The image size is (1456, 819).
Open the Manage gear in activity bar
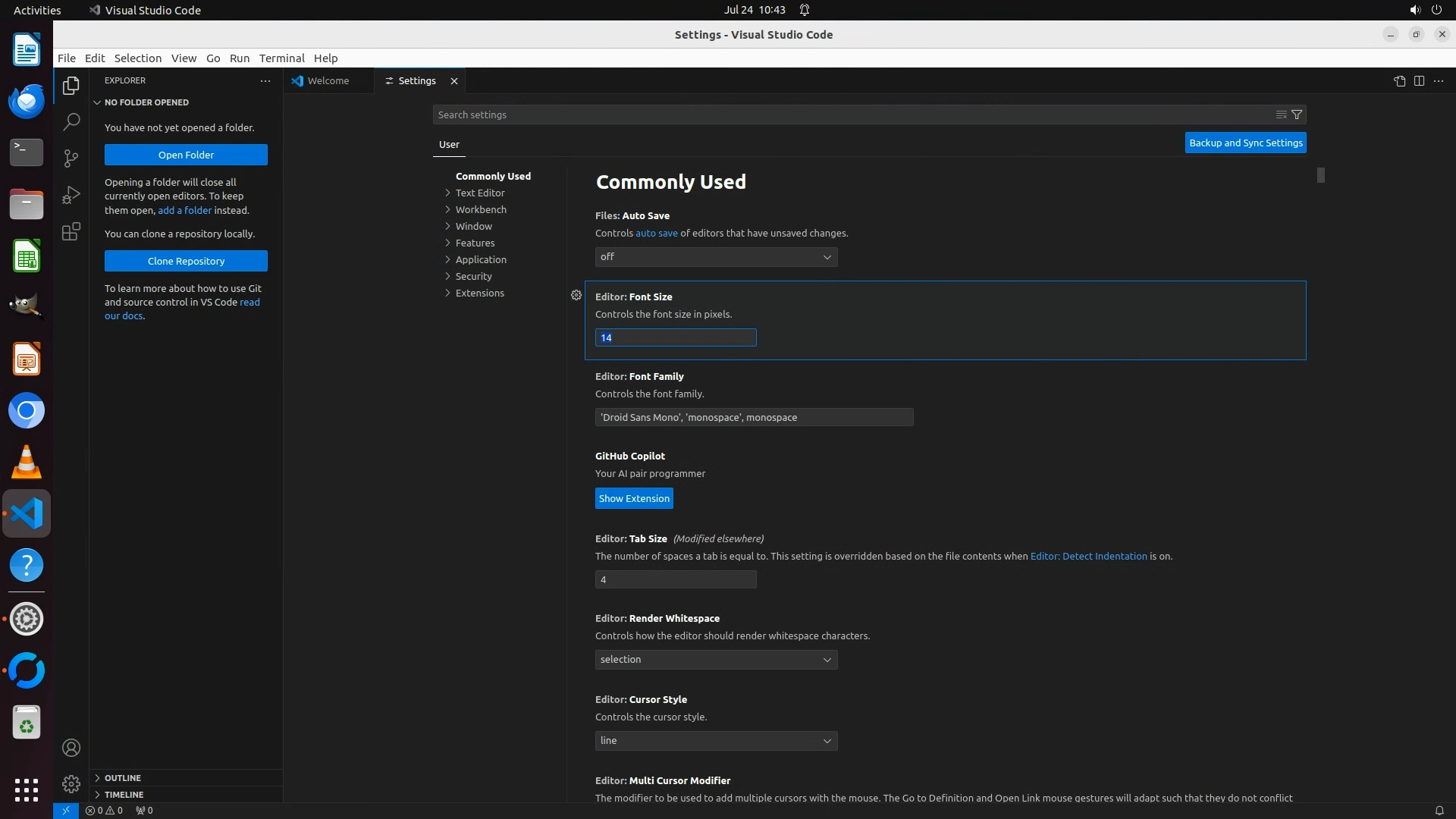[x=71, y=784]
